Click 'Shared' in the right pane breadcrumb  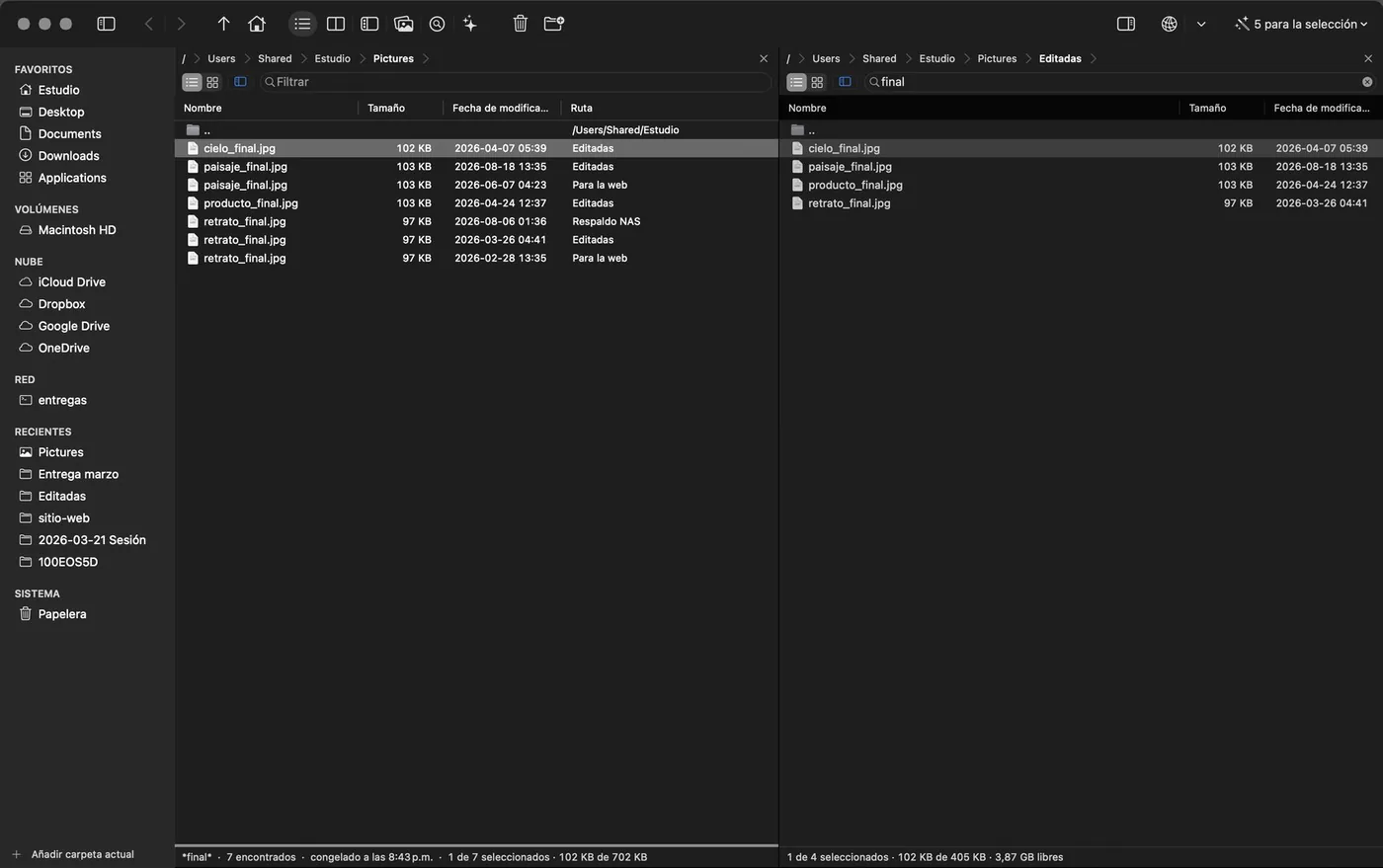(879, 58)
